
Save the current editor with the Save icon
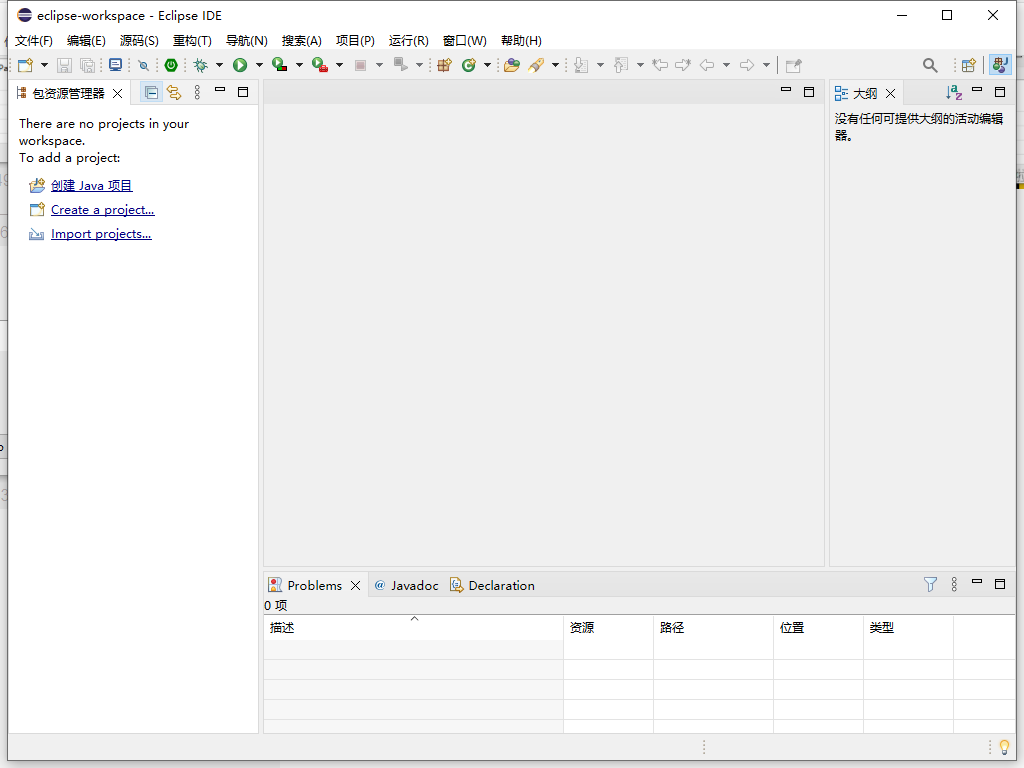tap(64, 64)
